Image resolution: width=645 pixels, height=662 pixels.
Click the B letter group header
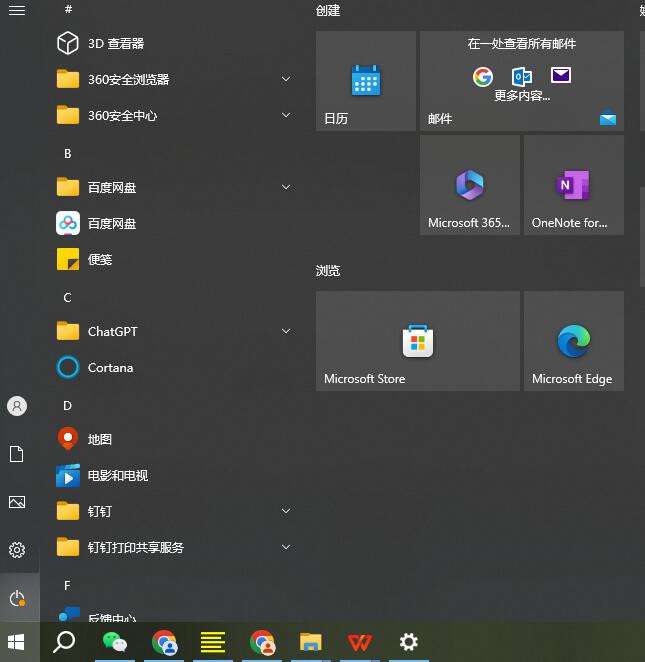68,154
